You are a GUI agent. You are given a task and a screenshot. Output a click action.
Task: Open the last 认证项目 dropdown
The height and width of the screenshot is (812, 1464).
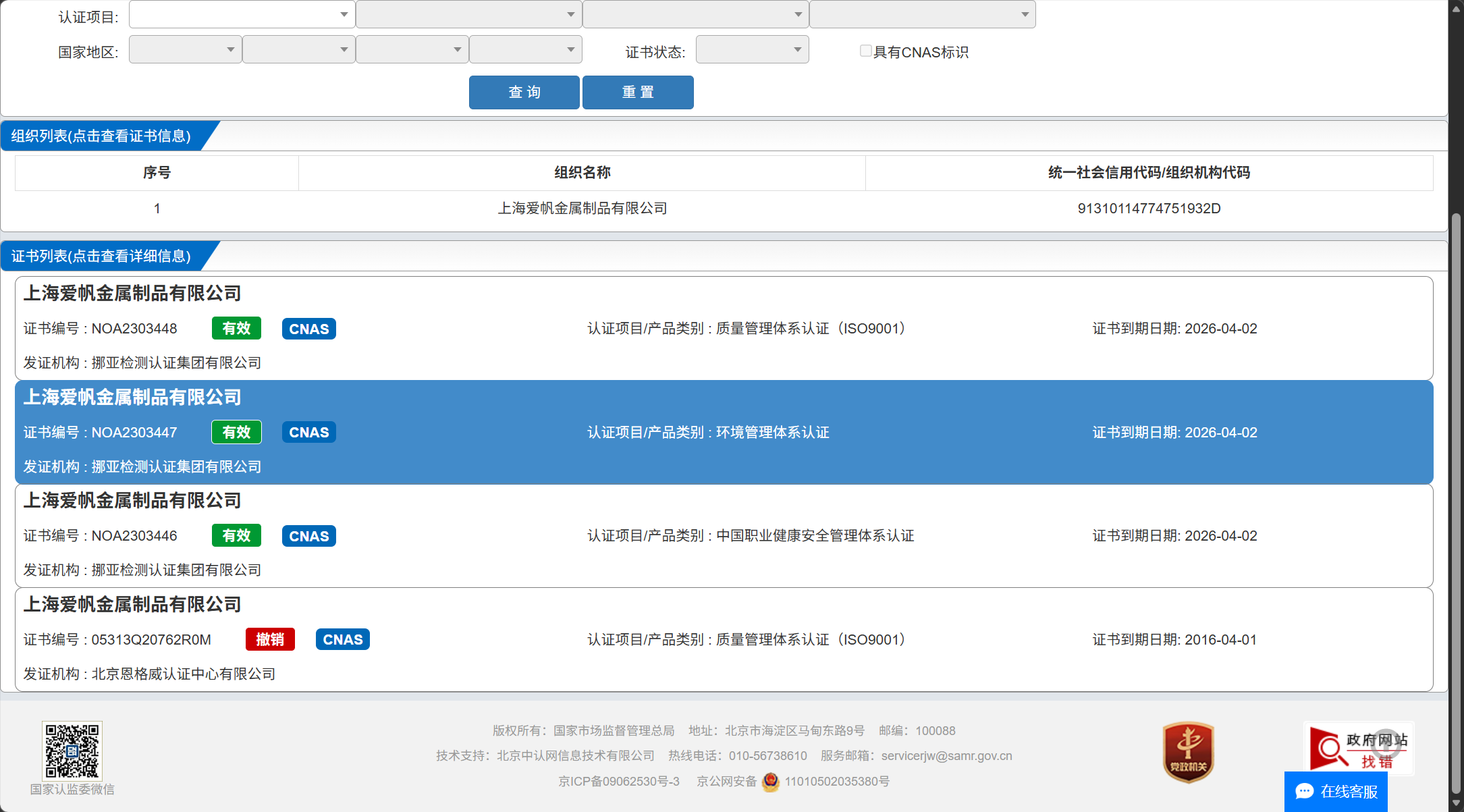pyautogui.click(x=922, y=14)
